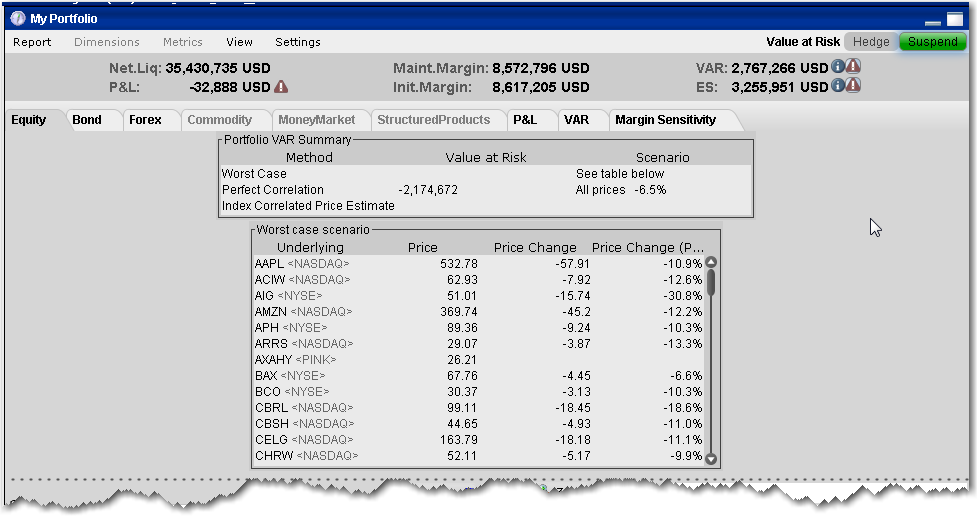The height and width of the screenshot is (522, 977).
Task: Open the P&L tab
Action: coord(525,120)
